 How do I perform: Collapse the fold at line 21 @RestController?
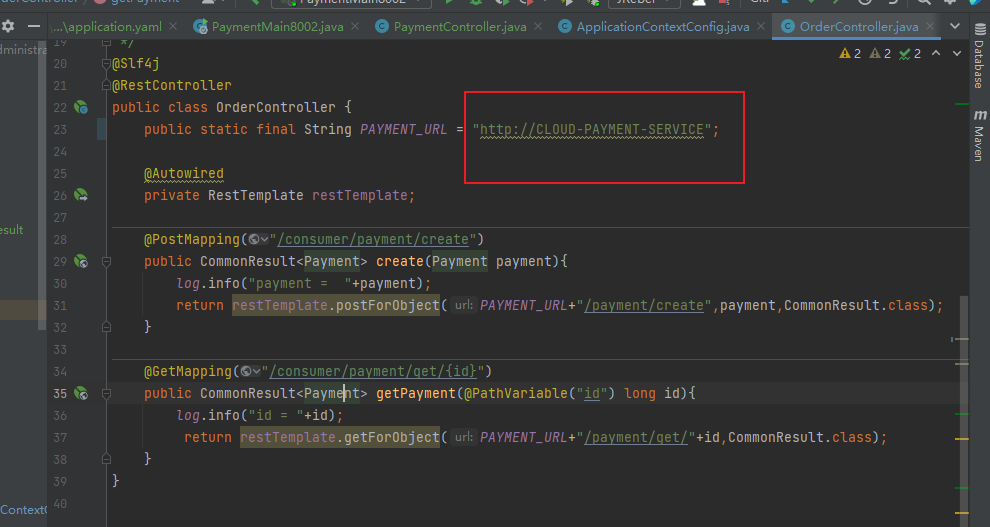click(106, 85)
